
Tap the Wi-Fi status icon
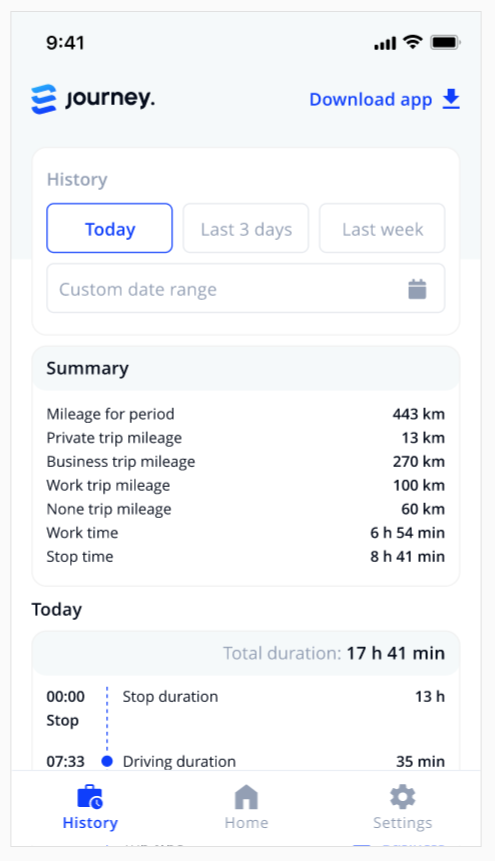click(412, 42)
